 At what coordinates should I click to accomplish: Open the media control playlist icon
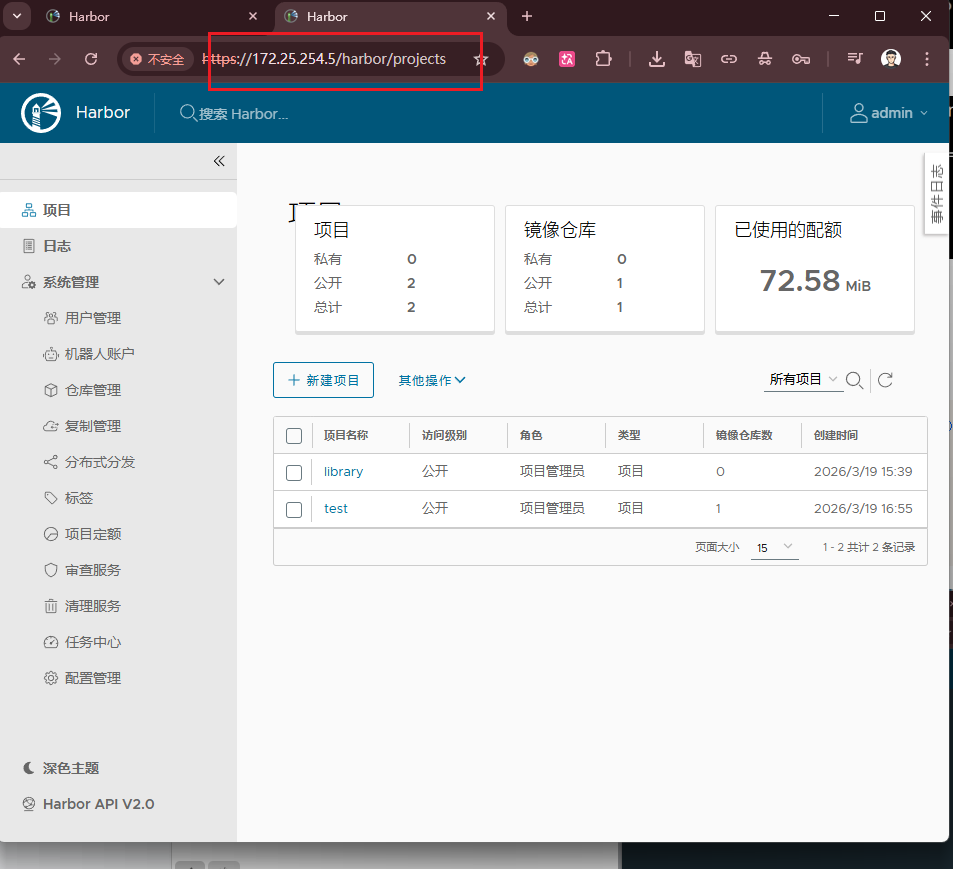pyautogui.click(x=855, y=59)
